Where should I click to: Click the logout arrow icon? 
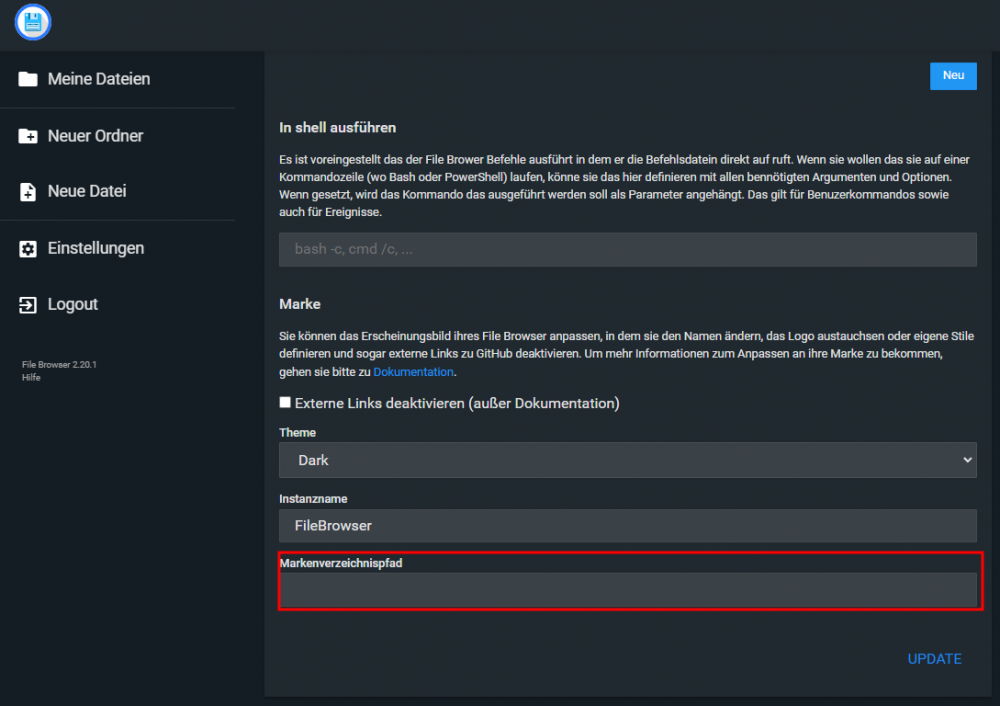coord(27,305)
